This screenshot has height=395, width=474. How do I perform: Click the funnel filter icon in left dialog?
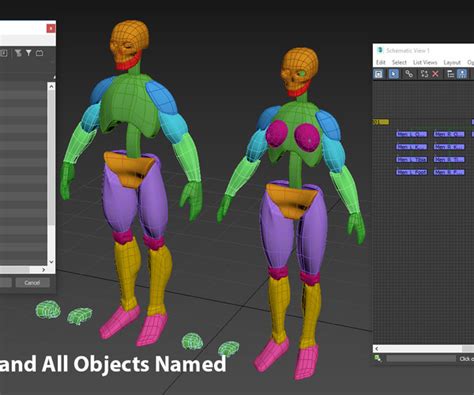(x=29, y=53)
